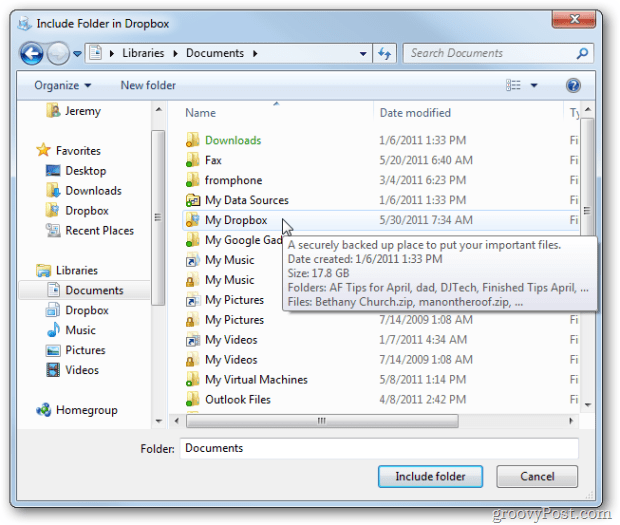Image resolution: width=620 pixels, height=525 pixels.
Task: Select Dropbox under Favorites
Action: [x=77, y=211]
